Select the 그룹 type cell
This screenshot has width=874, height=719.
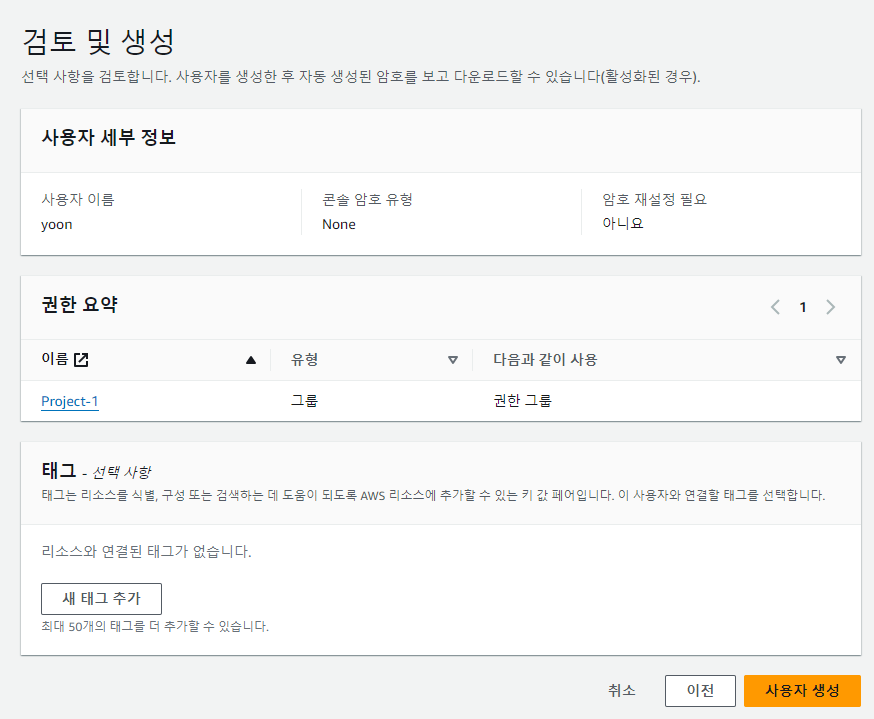(x=304, y=401)
